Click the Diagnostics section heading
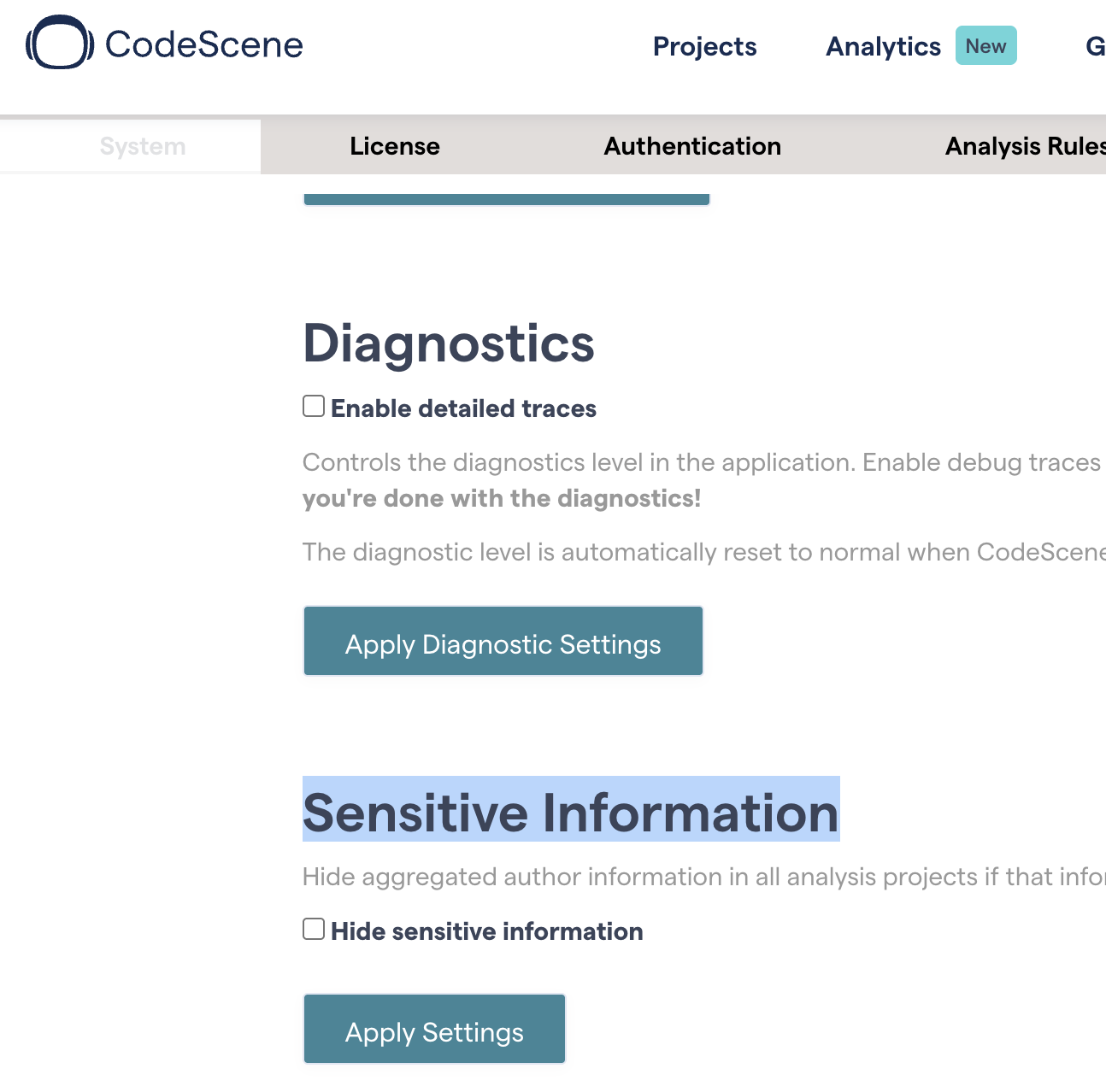This screenshot has width=1106, height=1092. click(x=449, y=343)
